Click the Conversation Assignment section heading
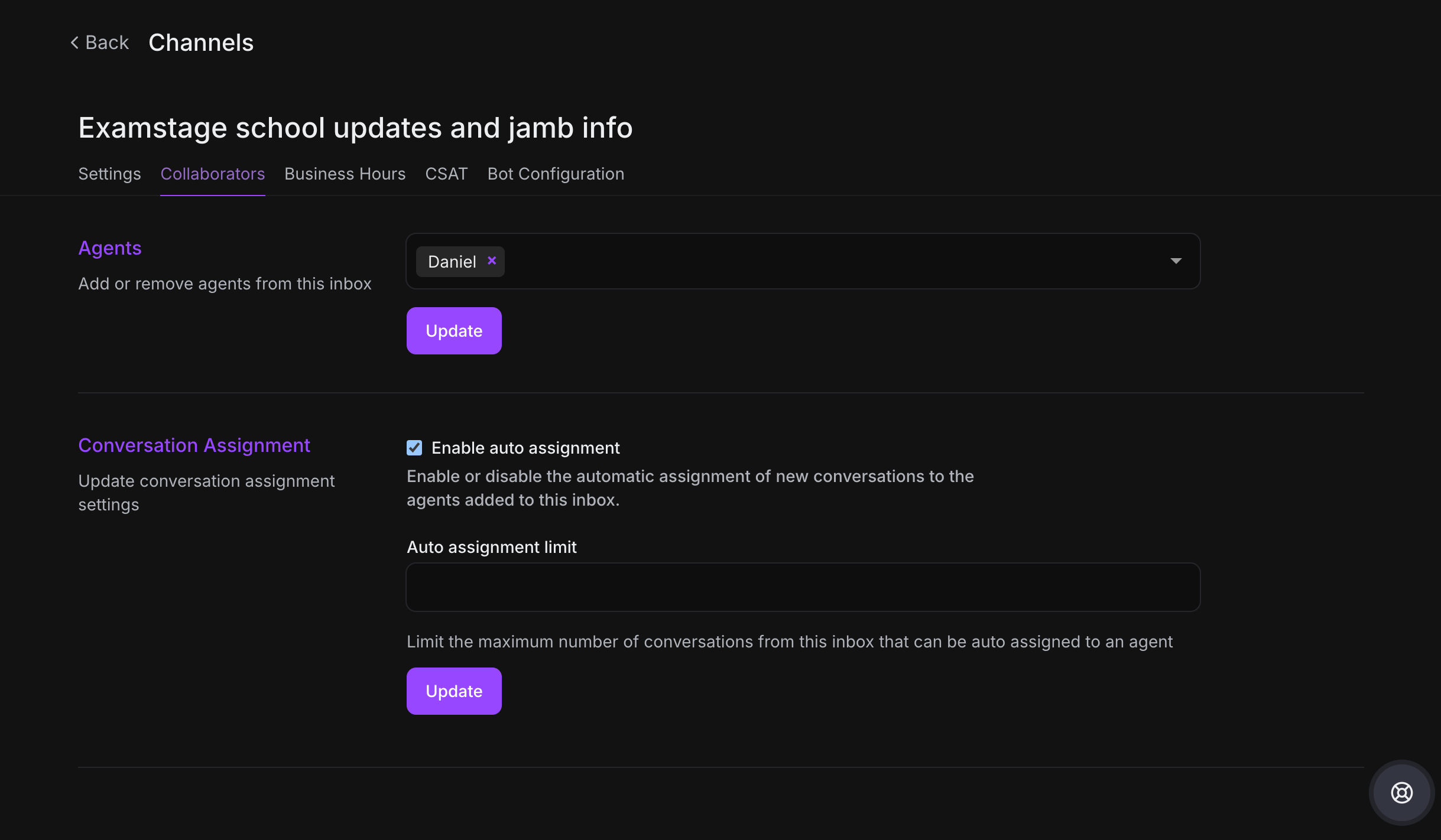Viewport: 1441px width, 840px height. click(194, 445)
